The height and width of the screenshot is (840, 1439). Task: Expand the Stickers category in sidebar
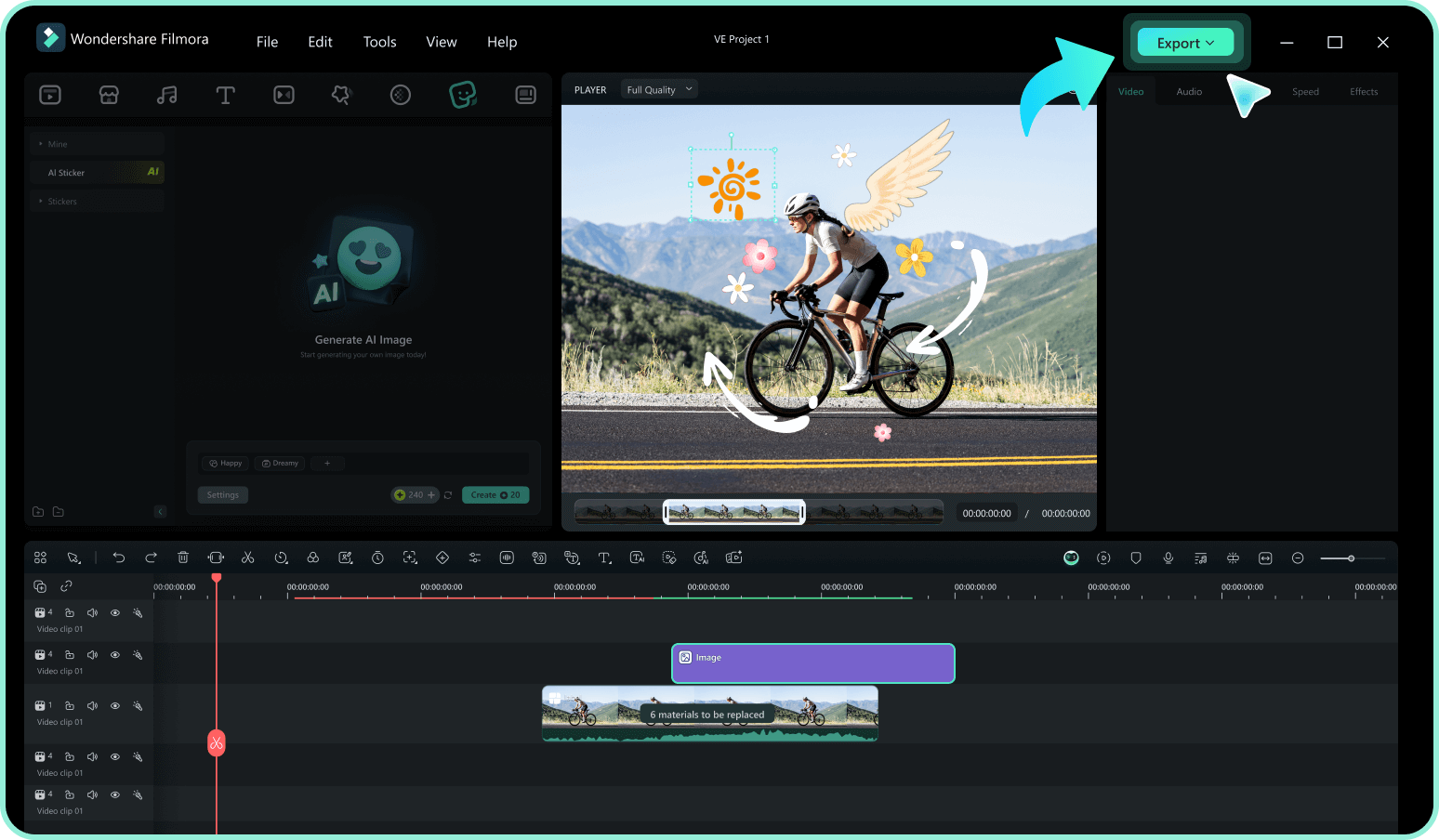[x=96, y=201]
